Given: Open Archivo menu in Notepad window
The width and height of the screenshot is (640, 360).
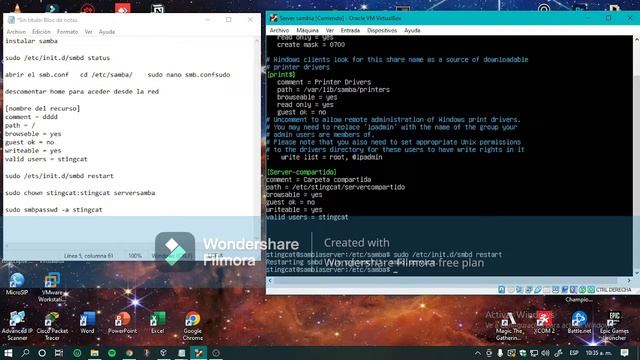Looking at the screenshot, I should 16,32.
